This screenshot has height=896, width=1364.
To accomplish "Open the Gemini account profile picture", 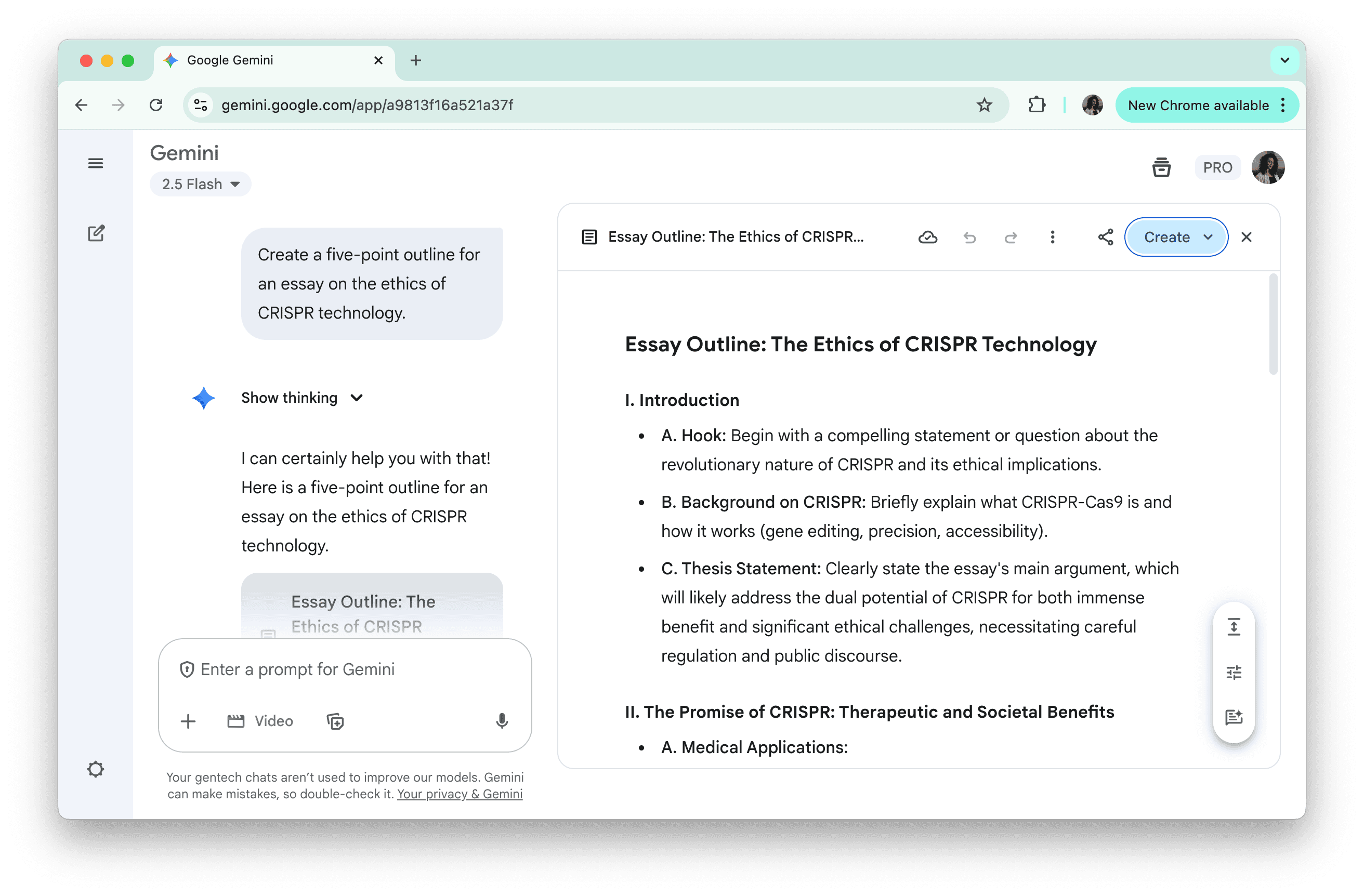I will (1268, 167).
